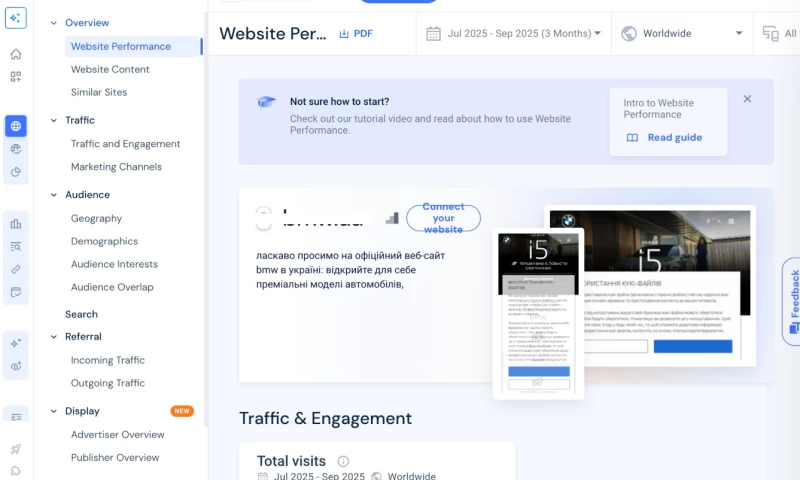Image resolution: width=800 pixels, height=480 pixels.
Task: Collapse the Overview section
Action: coord(54,23)
